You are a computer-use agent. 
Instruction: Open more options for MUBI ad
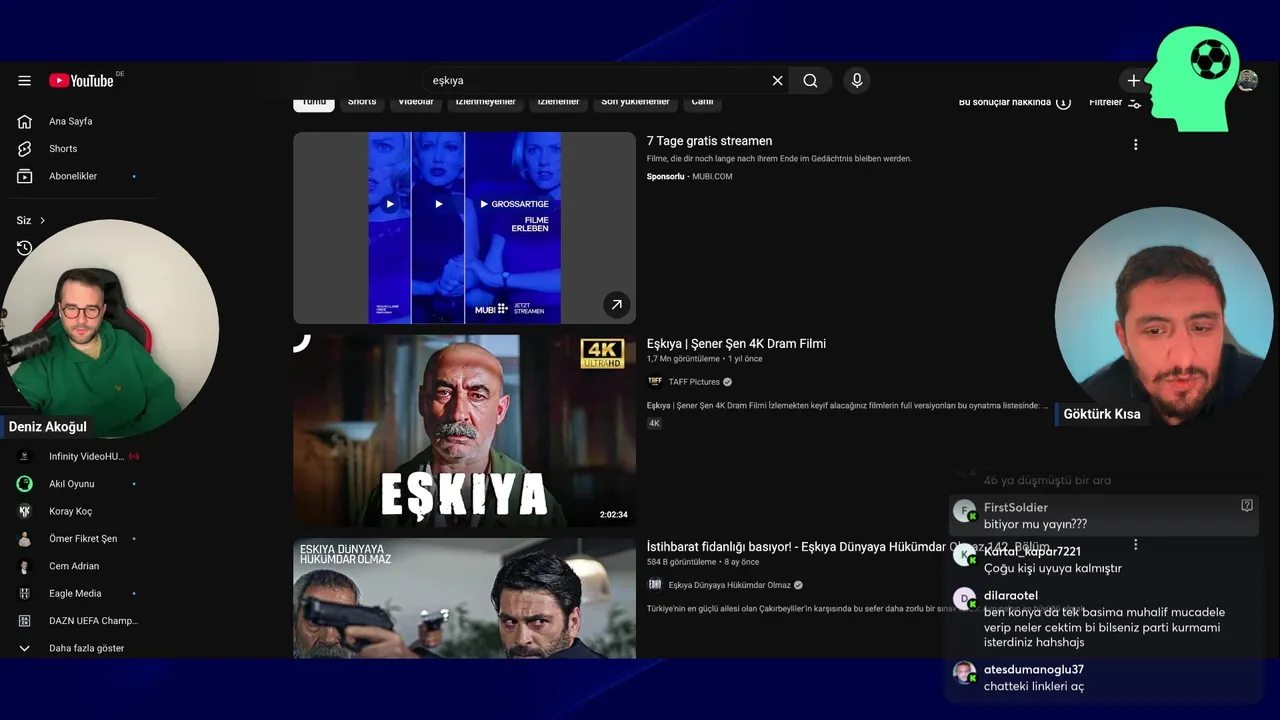coord(1135,145)
